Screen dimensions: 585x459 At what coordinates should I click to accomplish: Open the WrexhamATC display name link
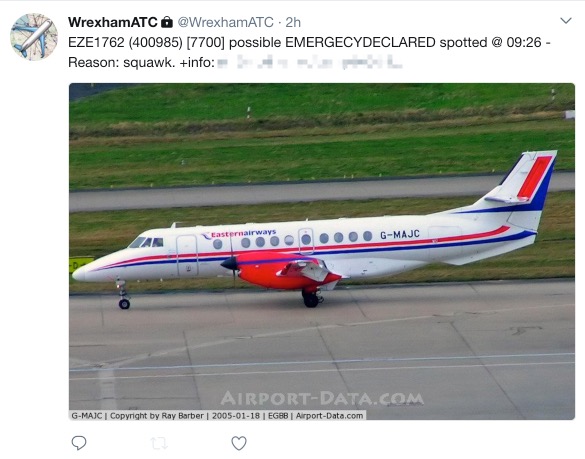coord(113,22)
